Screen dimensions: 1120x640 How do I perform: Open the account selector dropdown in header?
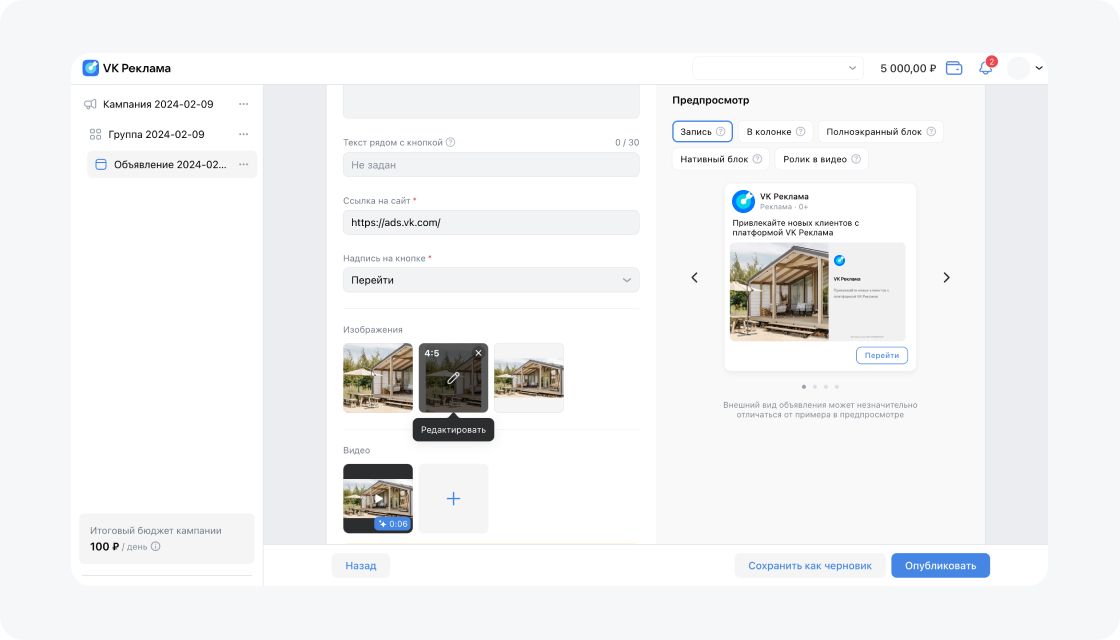point(776,68)
